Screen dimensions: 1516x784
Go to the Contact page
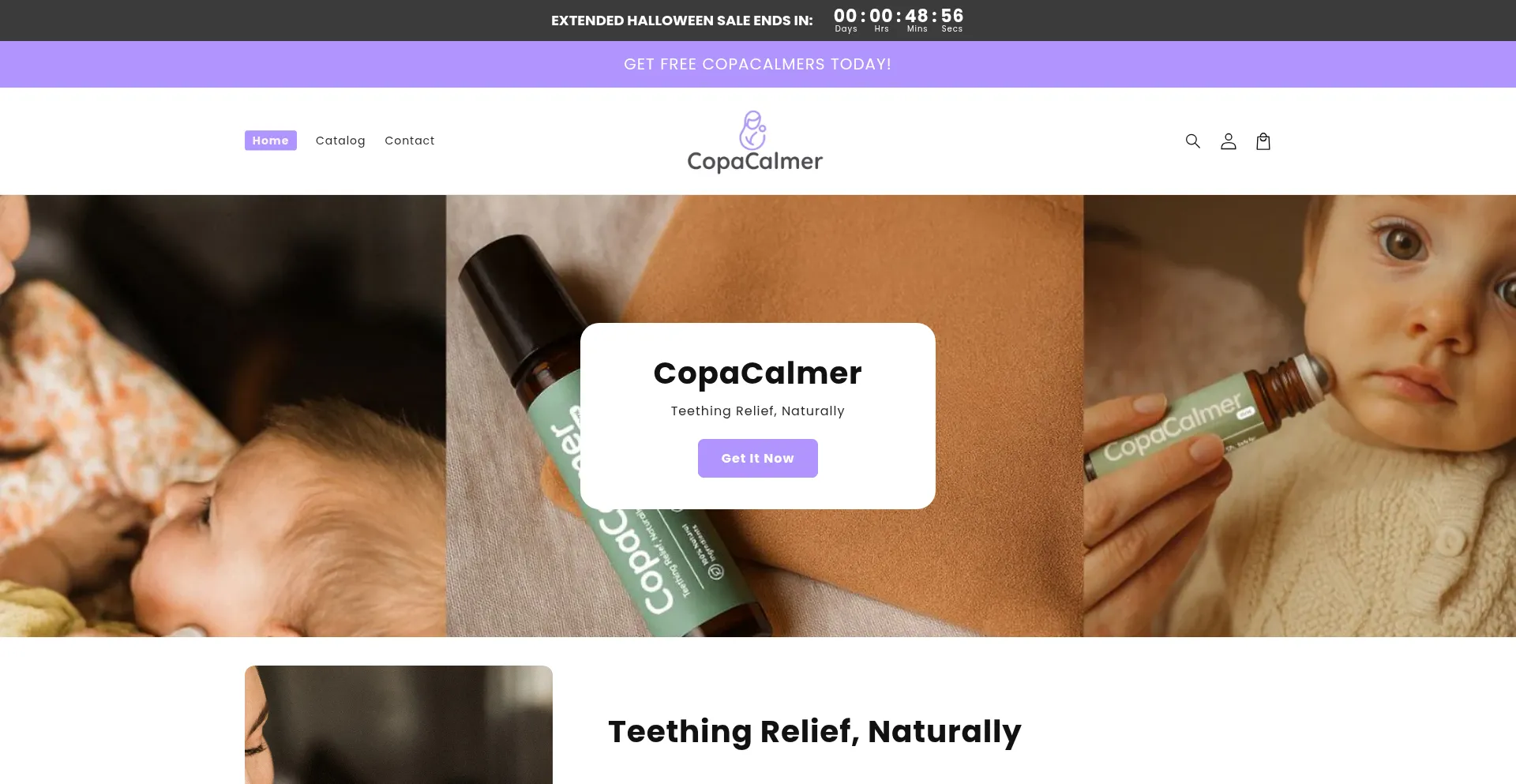[x=410, y=141]
